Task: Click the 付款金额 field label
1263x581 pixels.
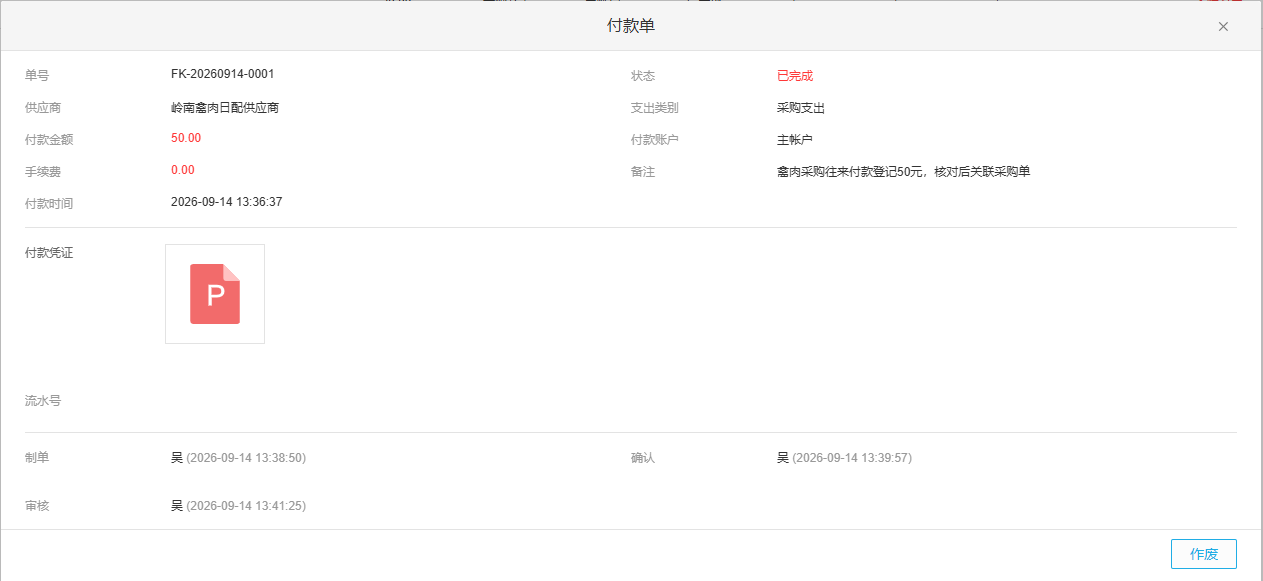Action: click(49, 140)
